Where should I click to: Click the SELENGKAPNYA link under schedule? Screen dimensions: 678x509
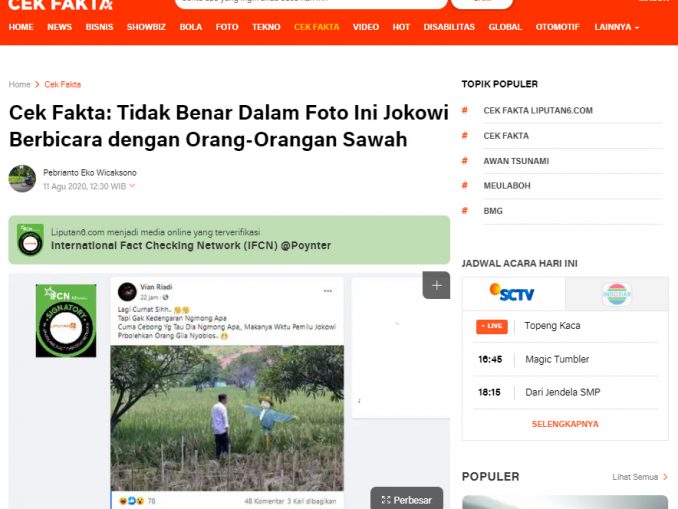tap(565, 424)
